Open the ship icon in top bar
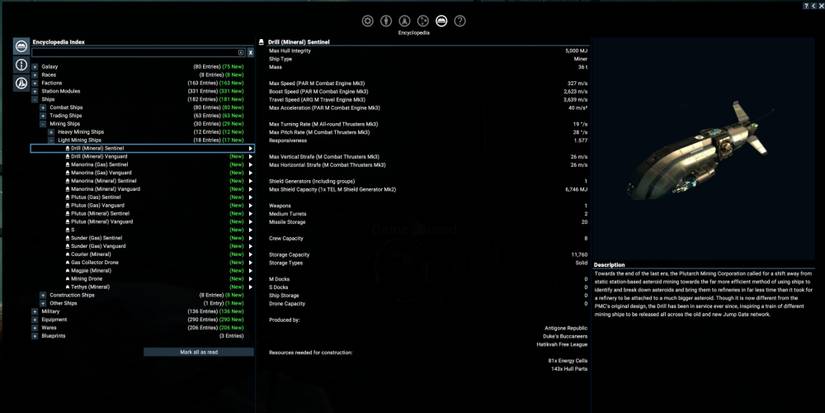Screen dimensions: 825x413 click(404, 21)
